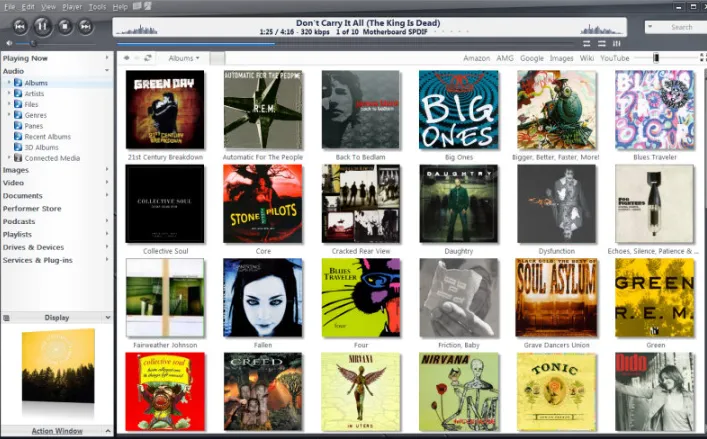Expand the Artists tree node
The width and height of the screenshot is (707, 439).
(9, 93)
